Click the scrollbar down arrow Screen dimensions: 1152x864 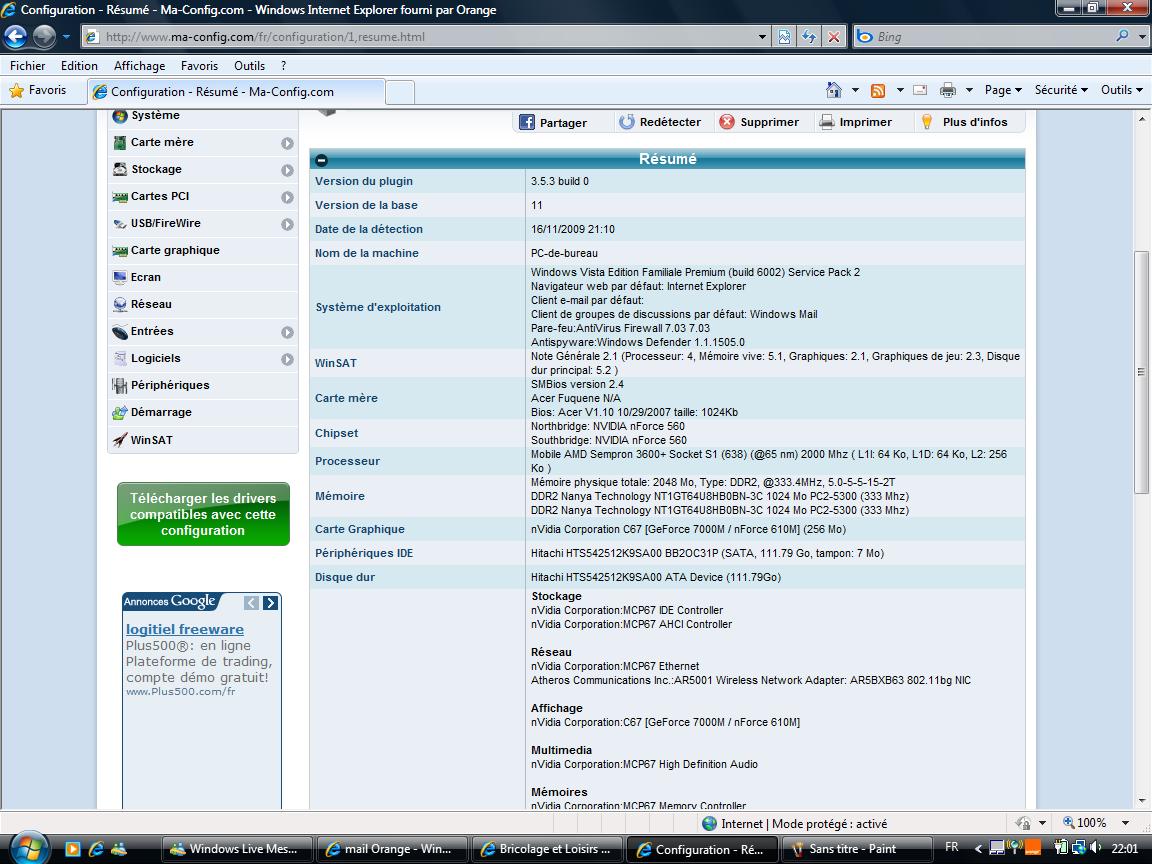[1141, 801]
